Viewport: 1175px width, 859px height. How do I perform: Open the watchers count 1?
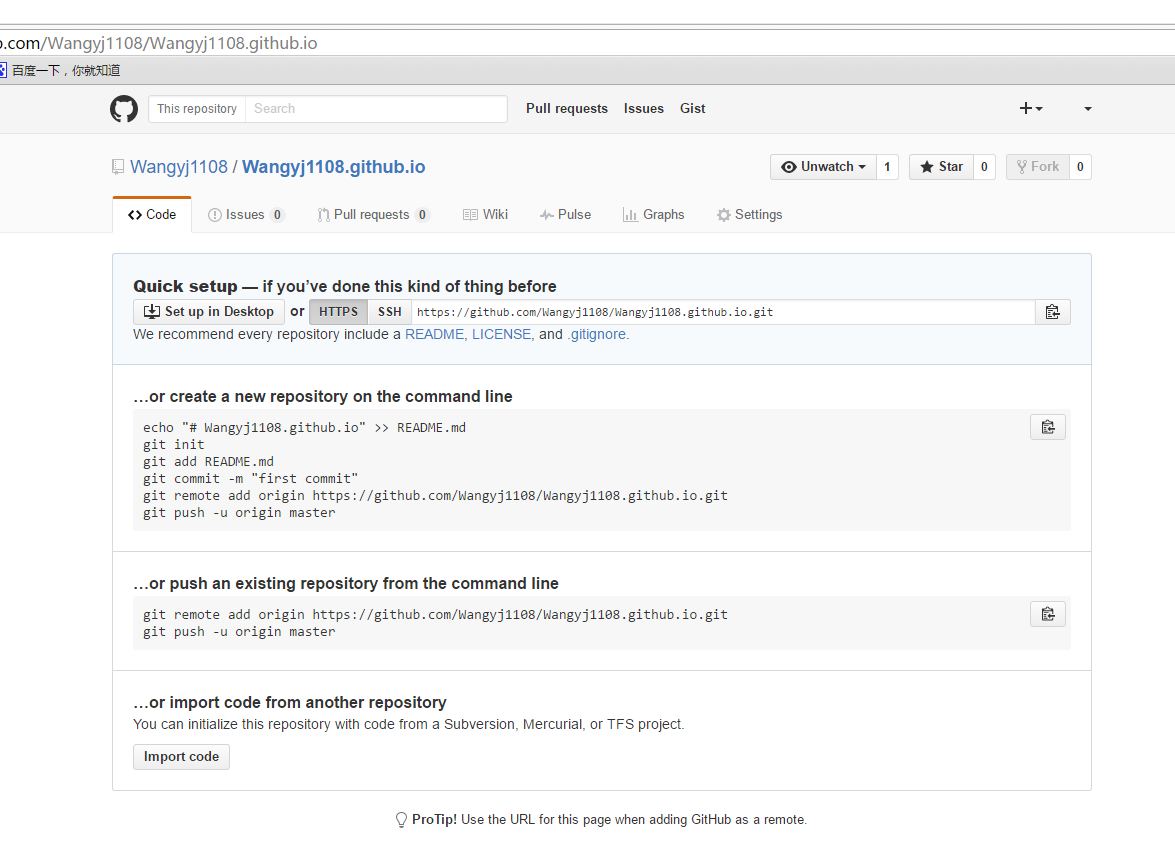point(887,166)
